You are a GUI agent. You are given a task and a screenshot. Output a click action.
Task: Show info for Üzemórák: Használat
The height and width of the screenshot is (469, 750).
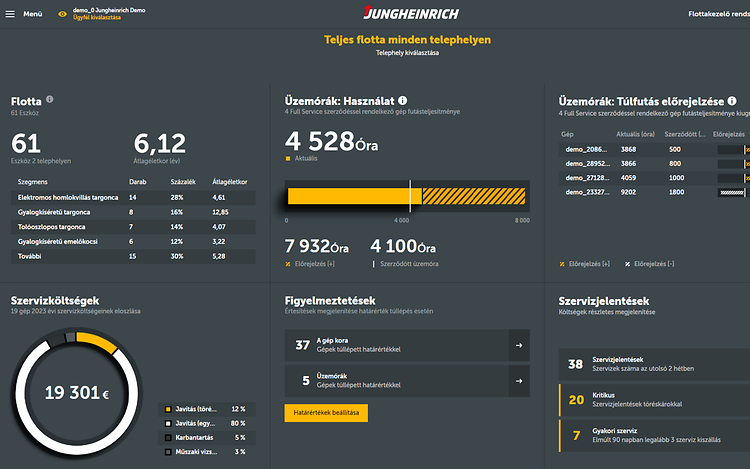click(x=403, y=100)
